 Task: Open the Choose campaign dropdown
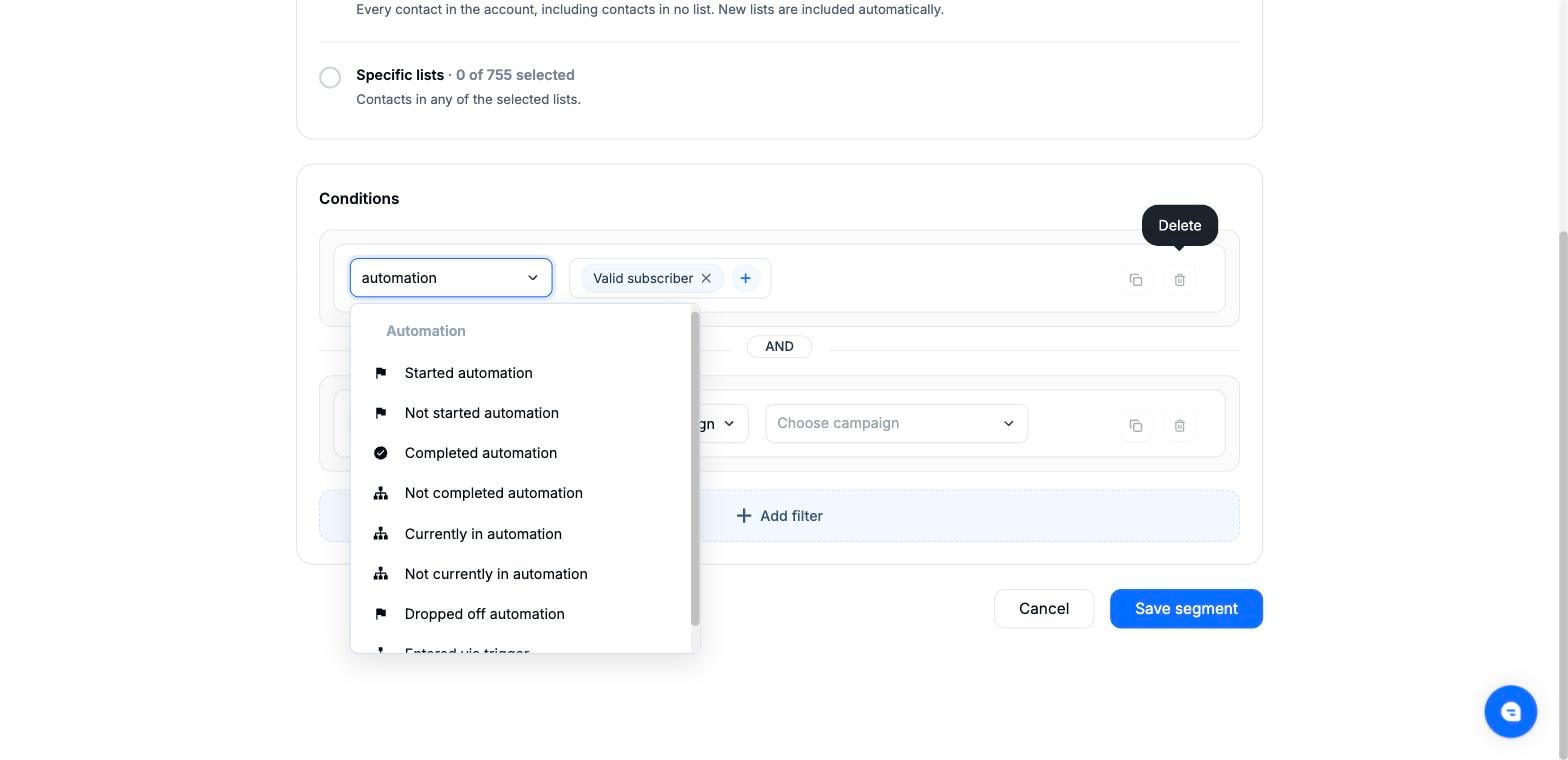coord(896,423)
